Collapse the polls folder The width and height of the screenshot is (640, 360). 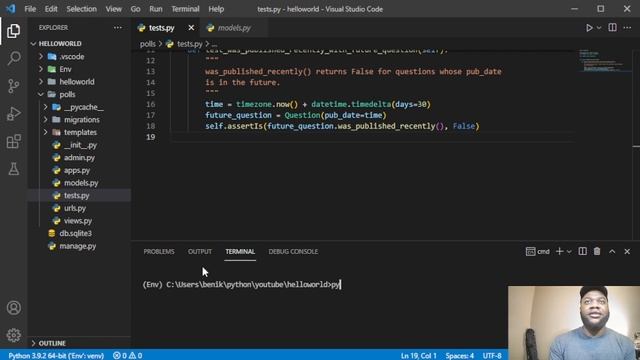(67, 94)
